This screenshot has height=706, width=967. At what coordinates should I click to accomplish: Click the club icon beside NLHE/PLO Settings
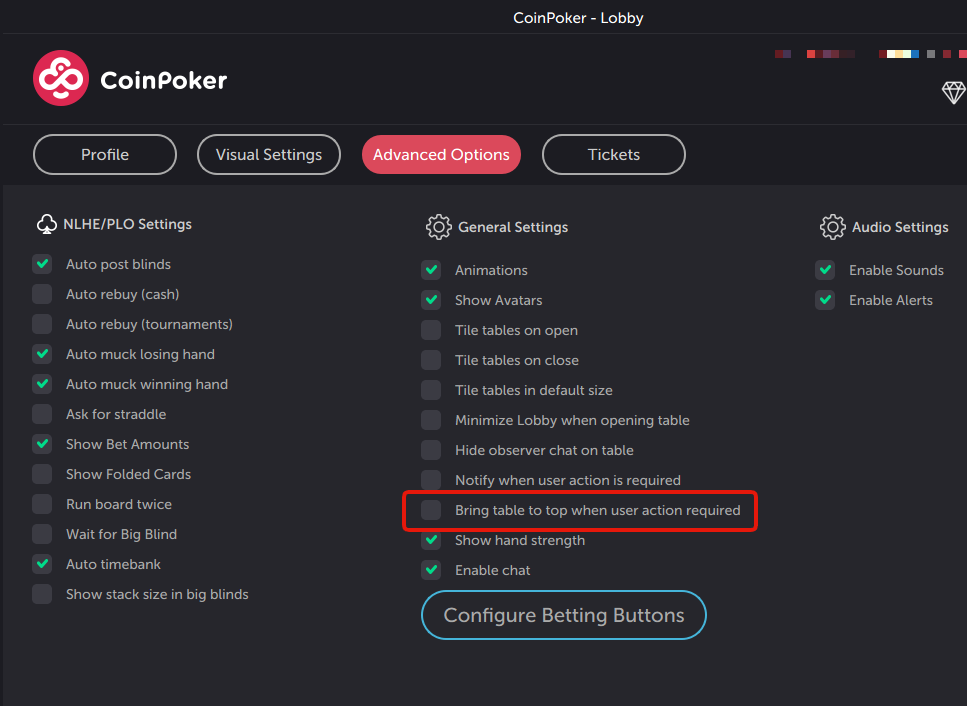click(46, 224)
